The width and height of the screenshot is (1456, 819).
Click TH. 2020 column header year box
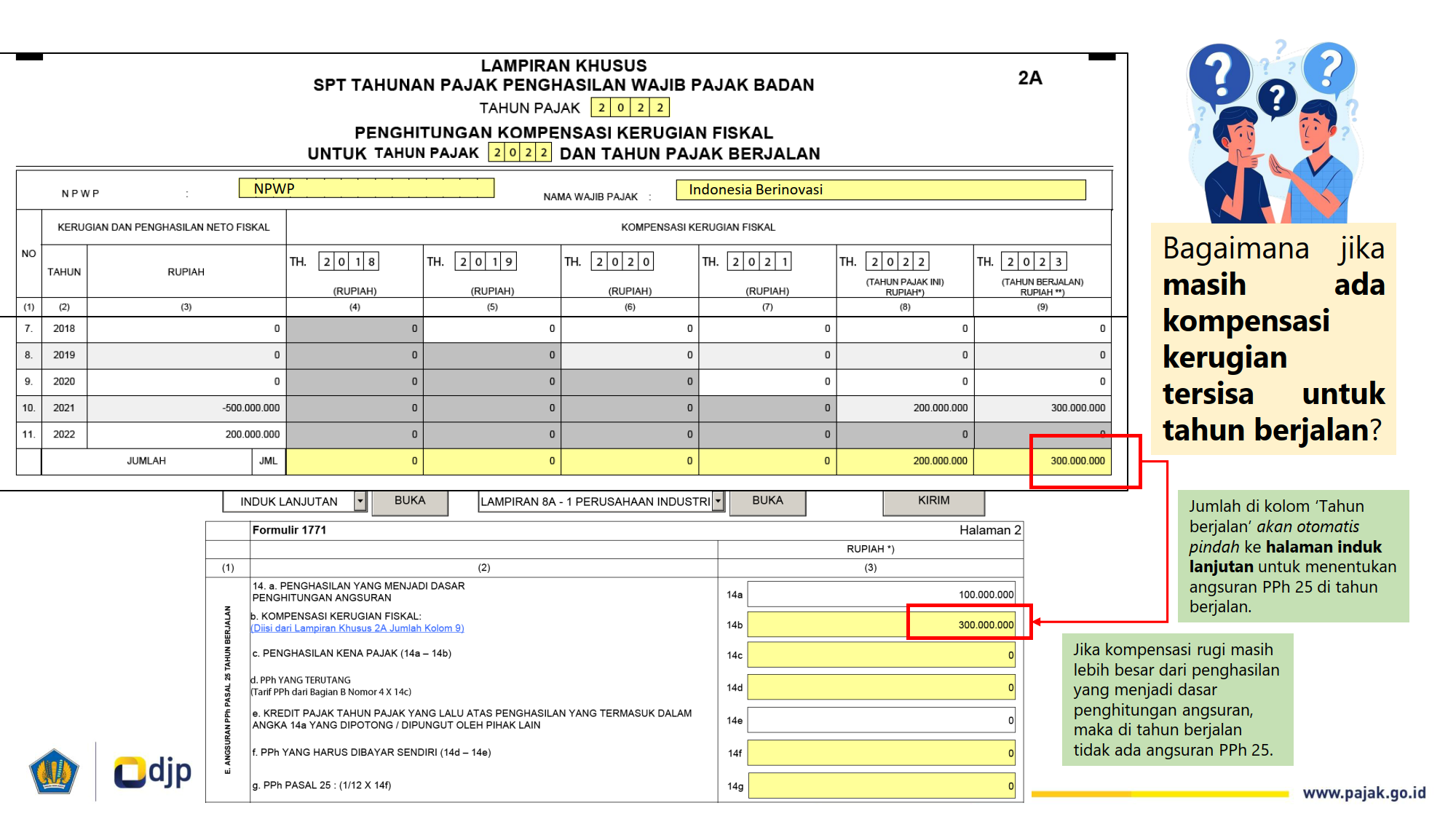coord(623,261)
